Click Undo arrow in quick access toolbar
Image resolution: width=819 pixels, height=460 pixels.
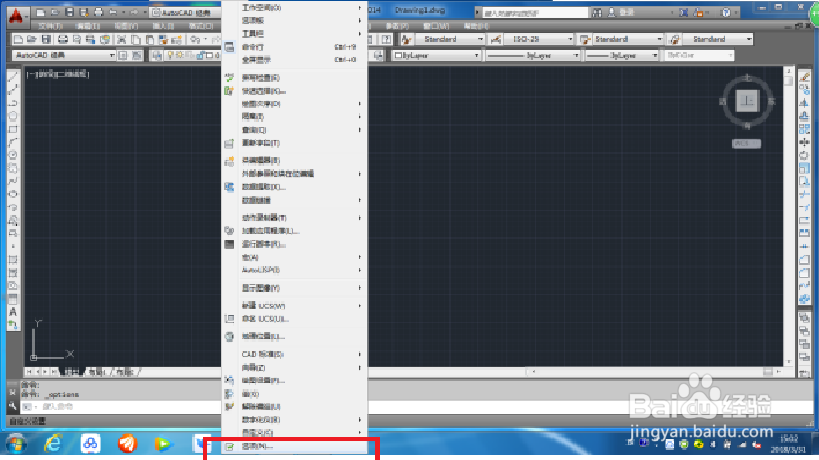(113, 13)
